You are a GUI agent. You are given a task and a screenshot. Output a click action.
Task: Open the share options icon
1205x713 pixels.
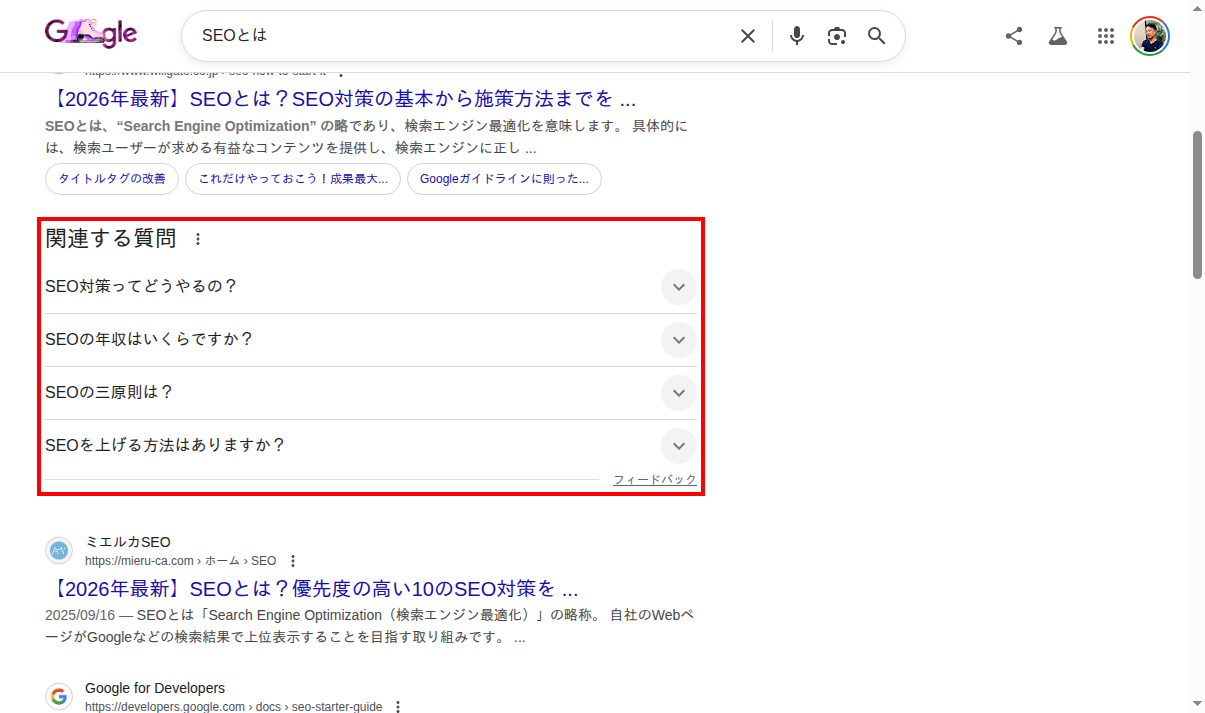pyautogui.click(x=1014, y=35)
